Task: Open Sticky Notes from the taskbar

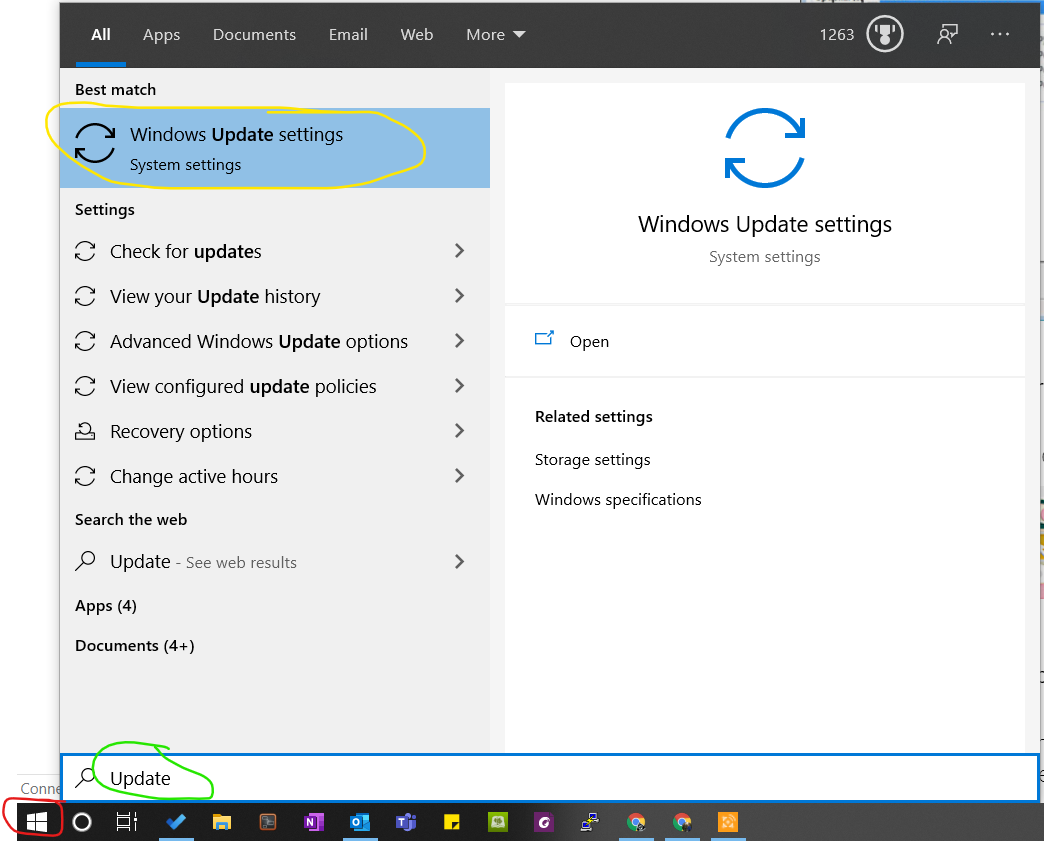Action: [451, 822]
